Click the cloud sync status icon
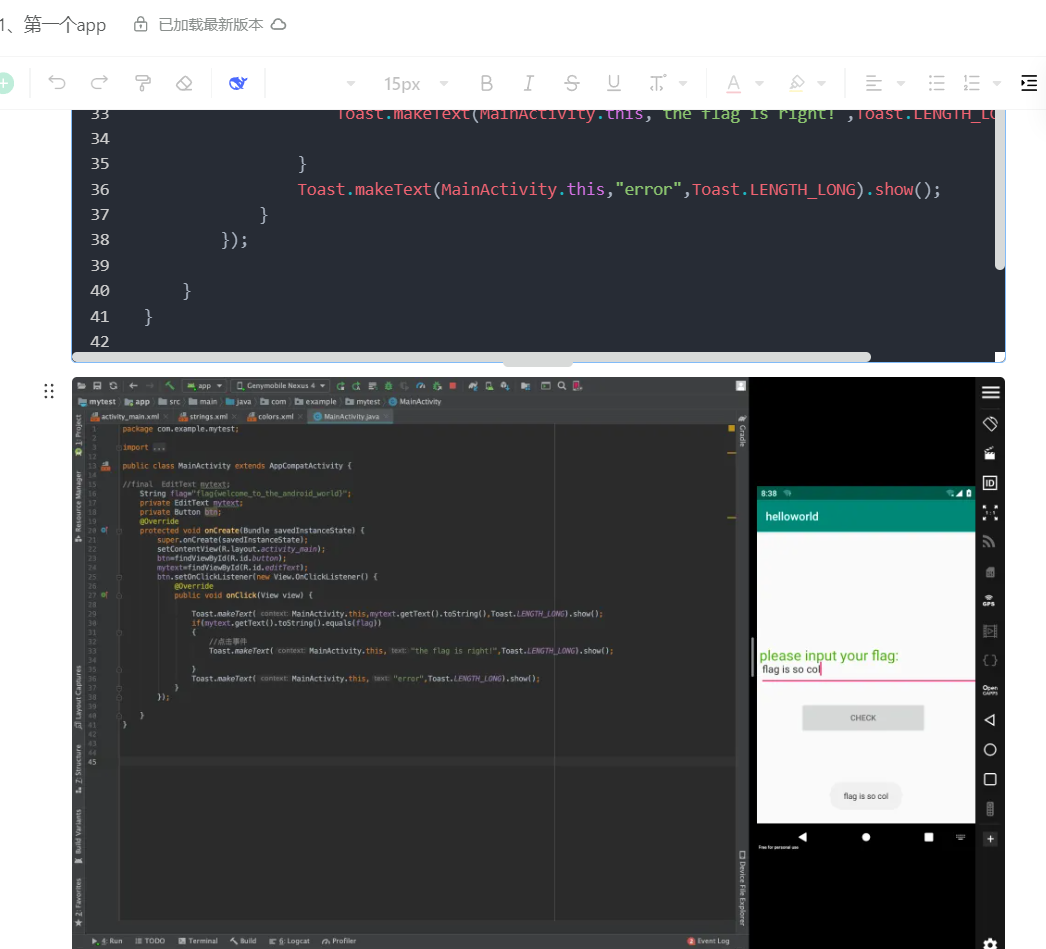Image resolution: width=1046 pixels, height=949 pixels. [x=279, y=24]
